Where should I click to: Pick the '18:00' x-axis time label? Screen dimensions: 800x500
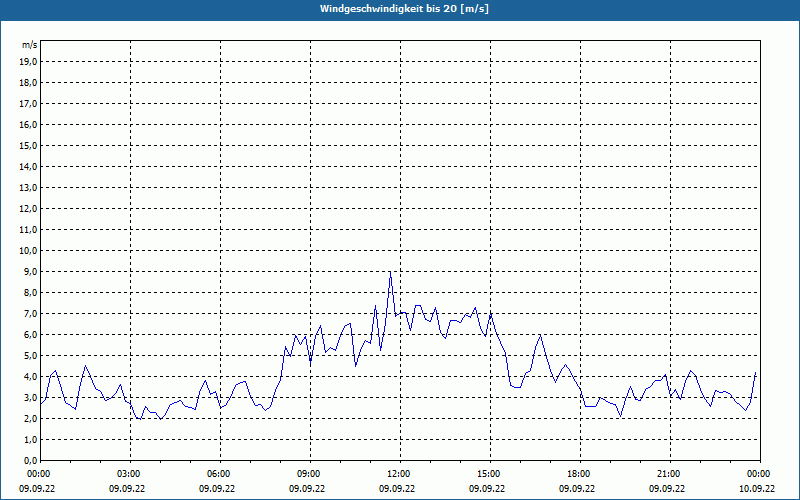(x=580, y=474)
